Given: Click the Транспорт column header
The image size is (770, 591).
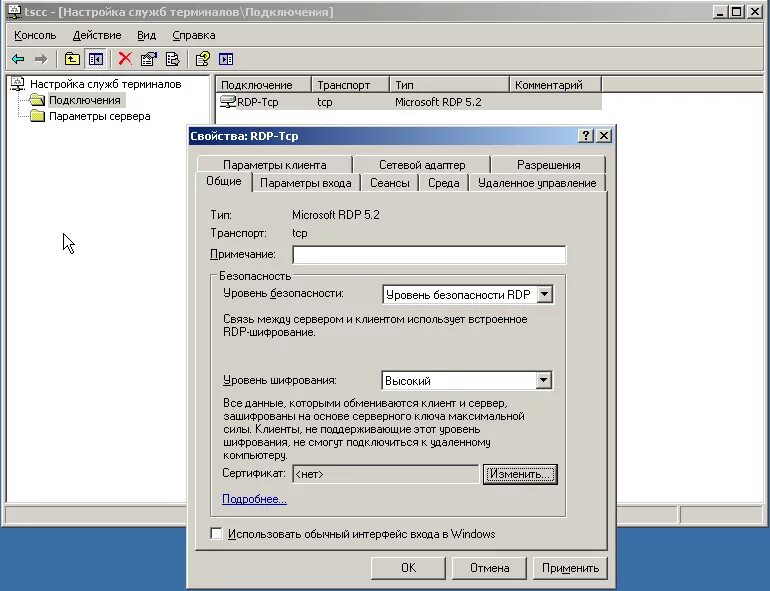Looking at the screenshot, I should (350, 84).
